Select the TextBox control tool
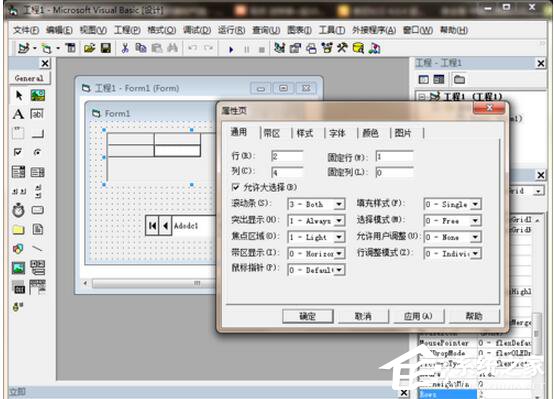Viewport: 554px width, 399px height. 37,114
